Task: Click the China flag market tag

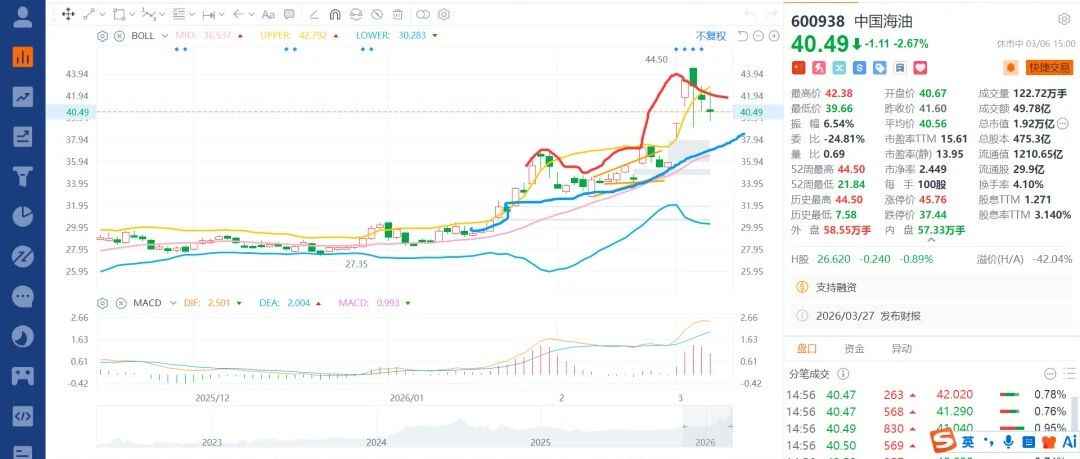Action: [799, 68]
